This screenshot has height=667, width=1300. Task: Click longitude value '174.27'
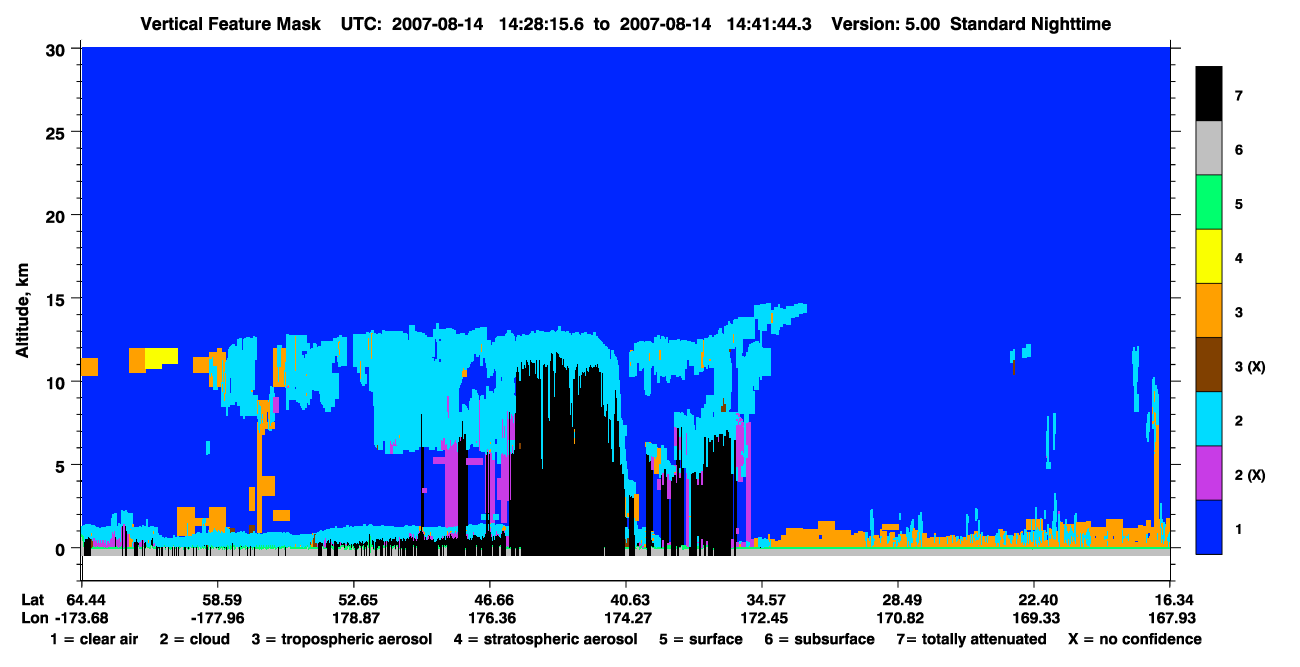pyautogui.click(x=626, y=618)
